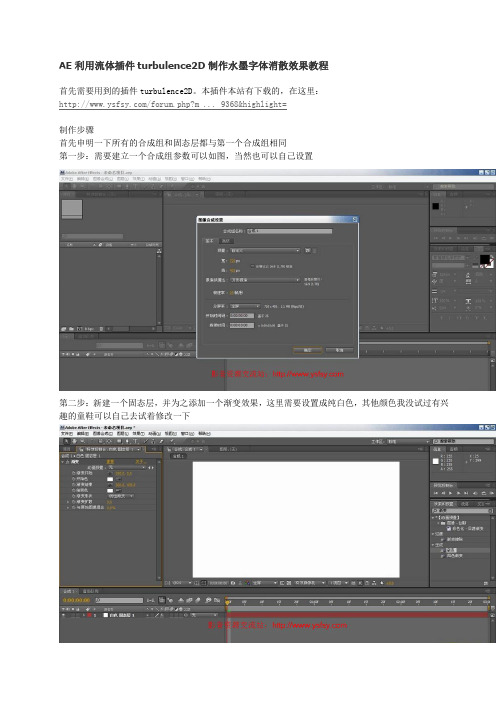Screen dimensions: 496x702
Task: Expand the 与原始图像混合 property triangle
Action: tap(68, 508)
